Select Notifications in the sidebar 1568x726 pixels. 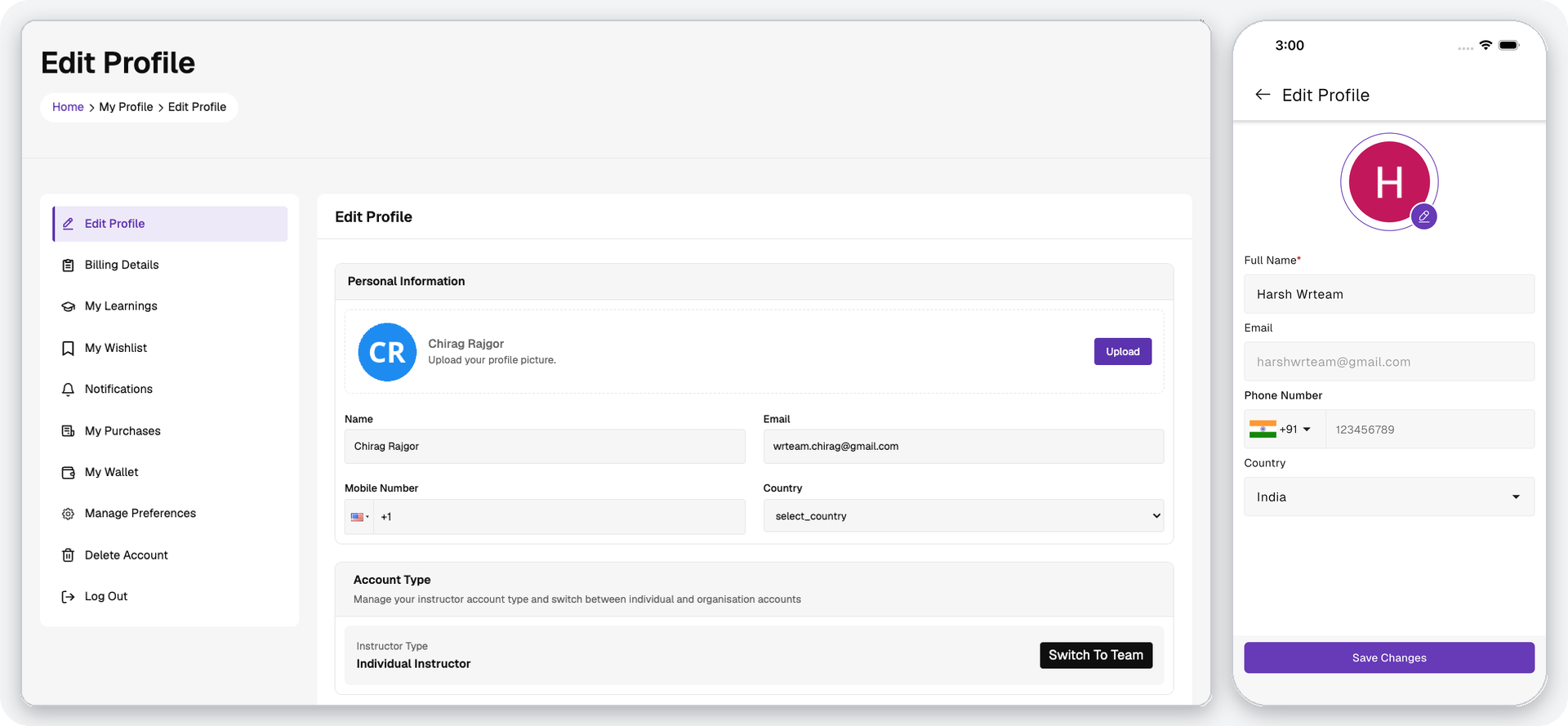point(170,390)
